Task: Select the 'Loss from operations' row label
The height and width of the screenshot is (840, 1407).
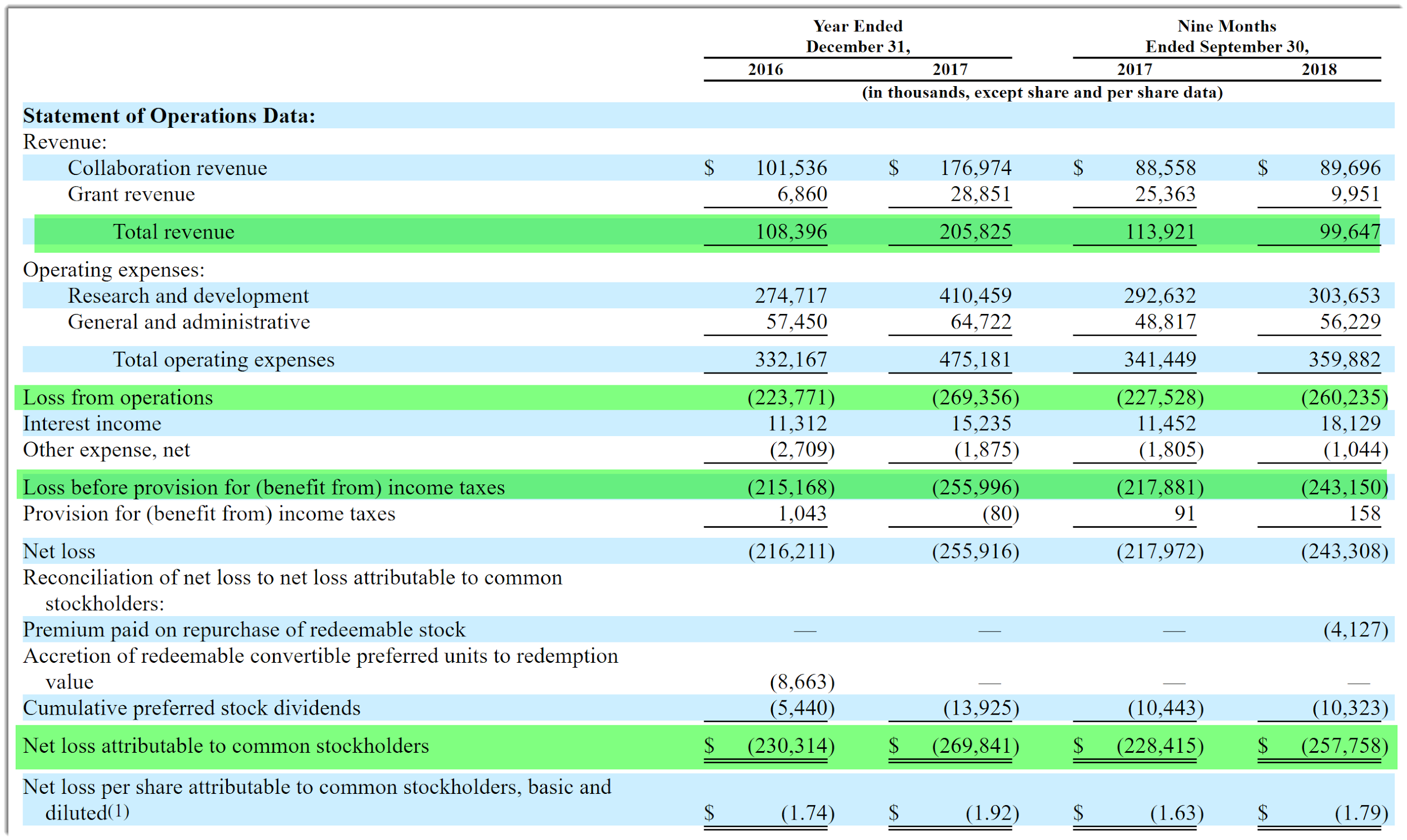Action: click(118, 397)
